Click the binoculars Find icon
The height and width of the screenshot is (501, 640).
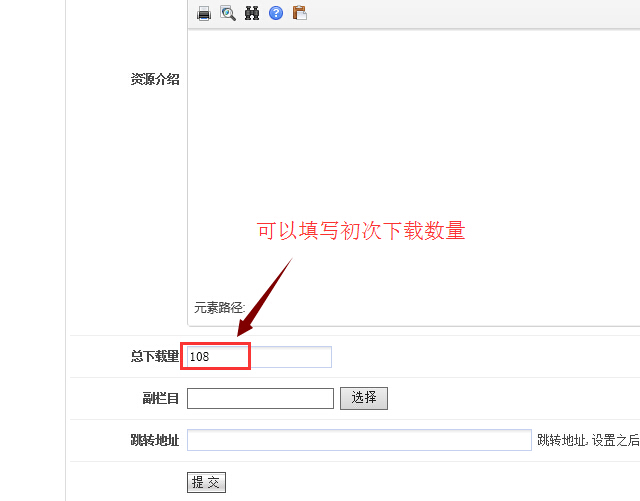(x=252, y=13)
